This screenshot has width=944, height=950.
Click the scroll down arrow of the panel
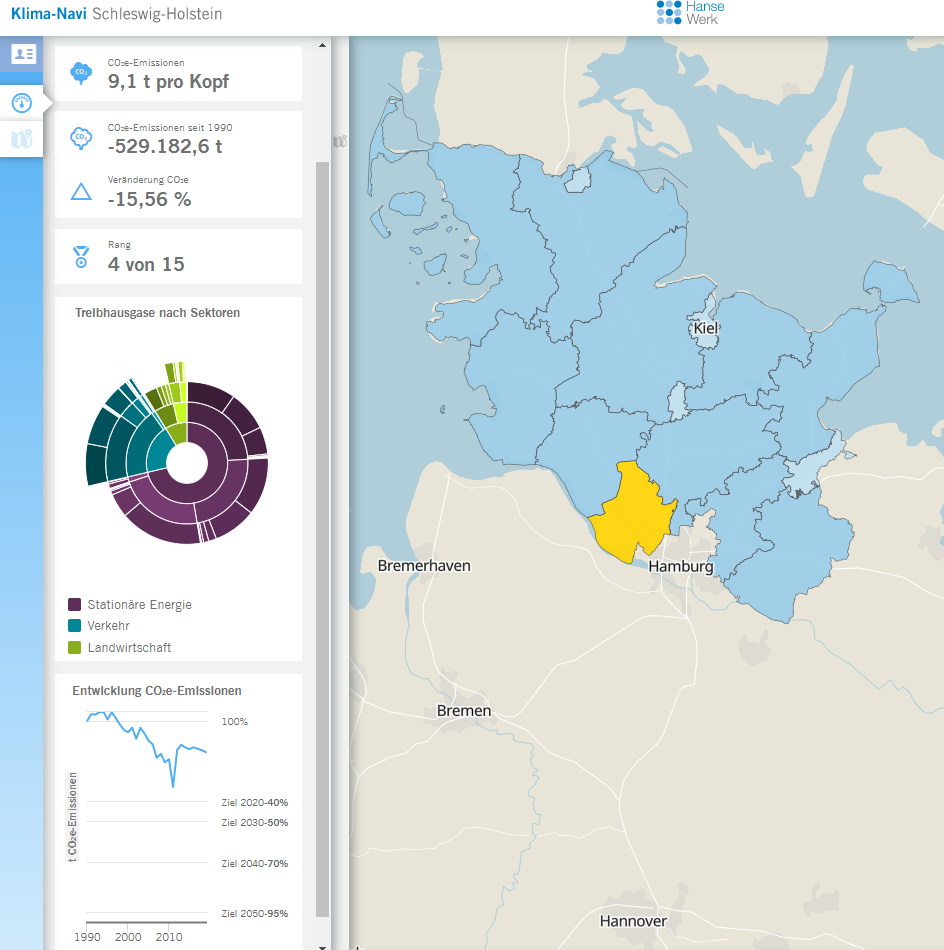322,944
